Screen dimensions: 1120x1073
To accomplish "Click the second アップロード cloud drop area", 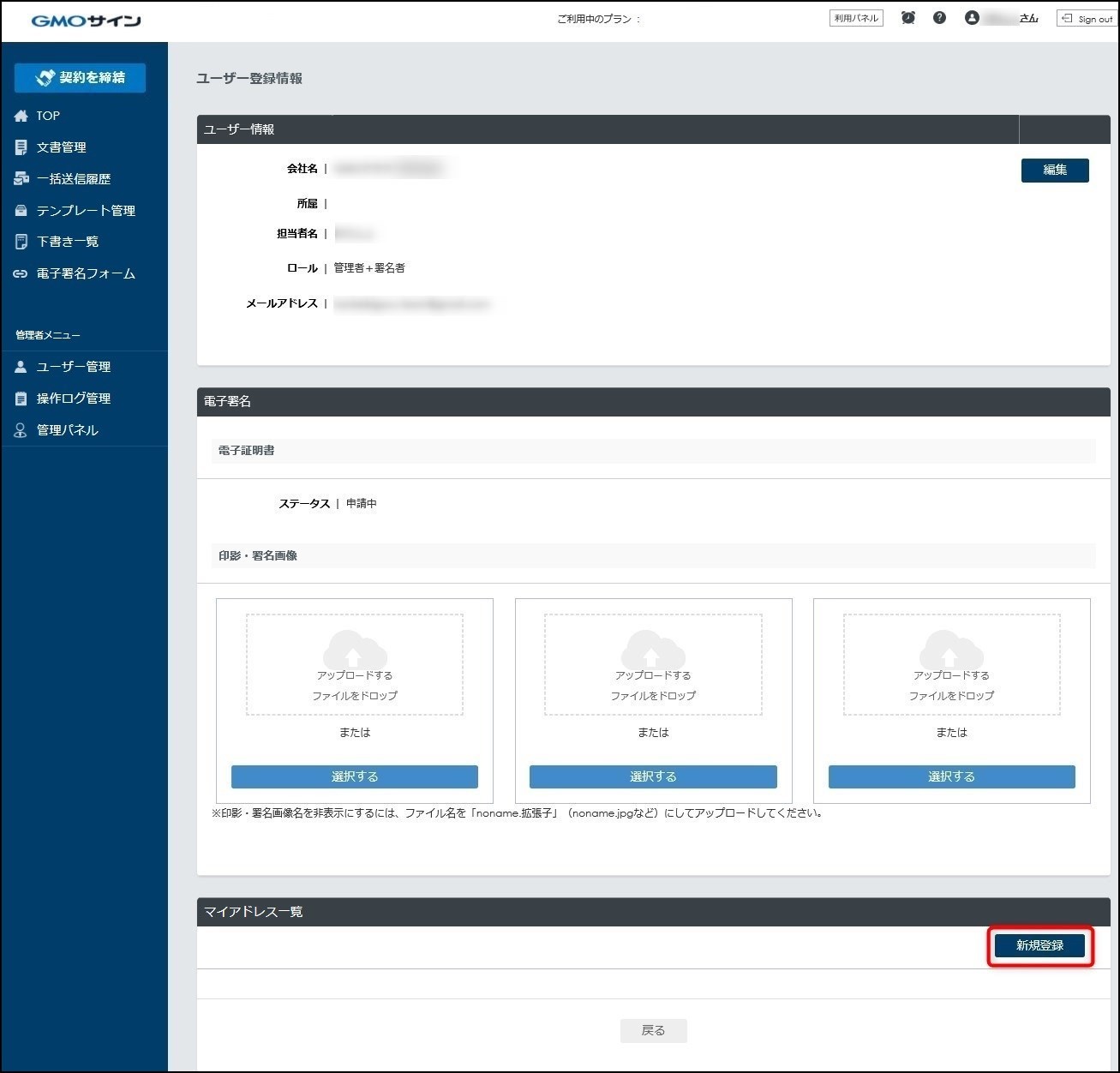I will tap(653, 664).
